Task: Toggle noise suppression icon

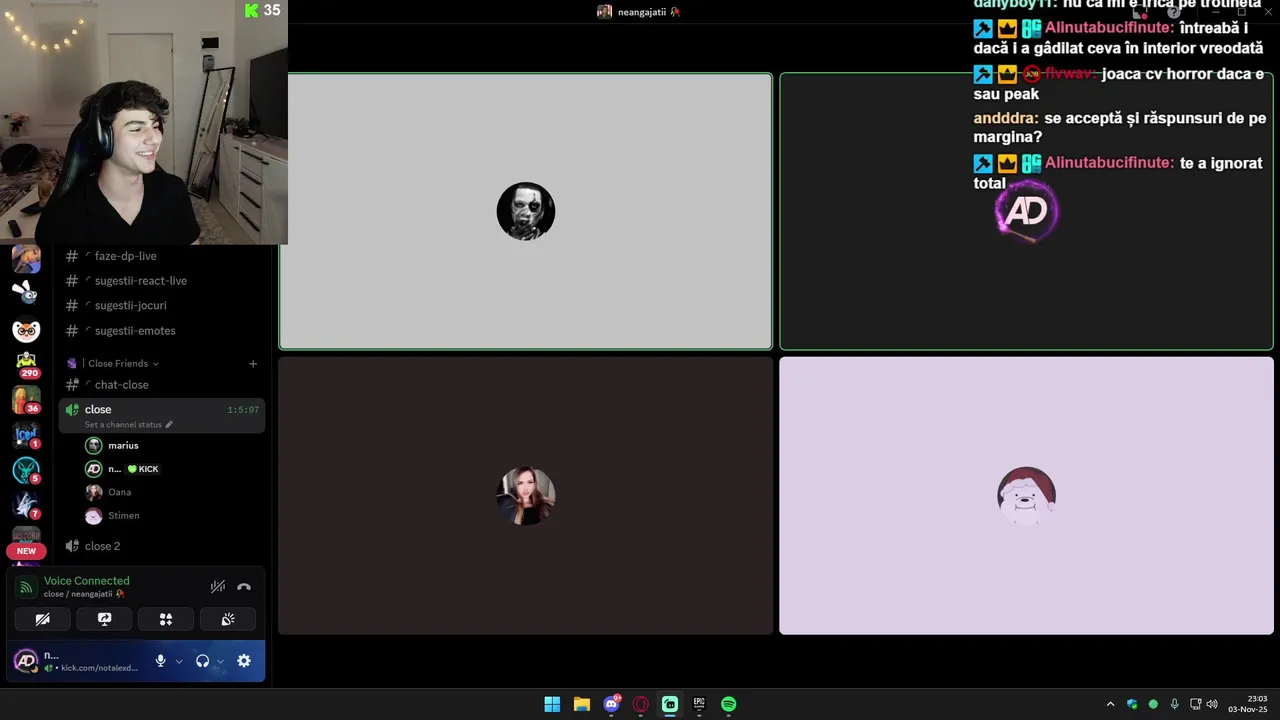Action: (x=217, y=587)
